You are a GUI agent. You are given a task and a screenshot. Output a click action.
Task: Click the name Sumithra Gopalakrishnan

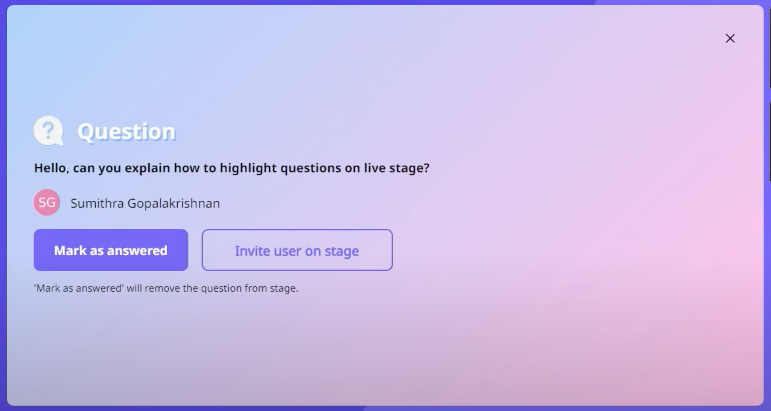coord(145,203)
